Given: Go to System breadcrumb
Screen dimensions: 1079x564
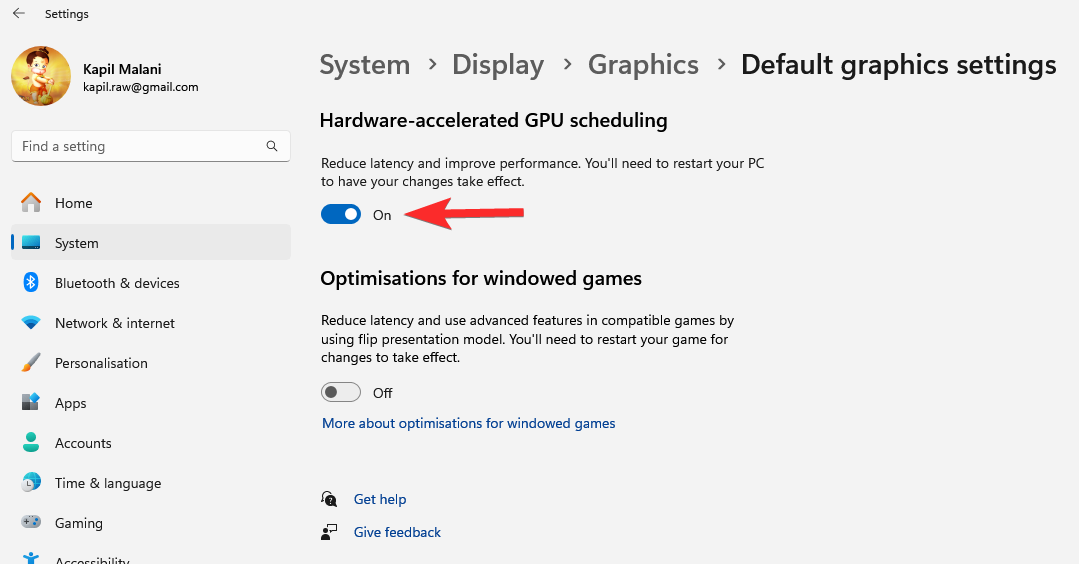Looking at the screenshot, I should [x=364, y=65].
